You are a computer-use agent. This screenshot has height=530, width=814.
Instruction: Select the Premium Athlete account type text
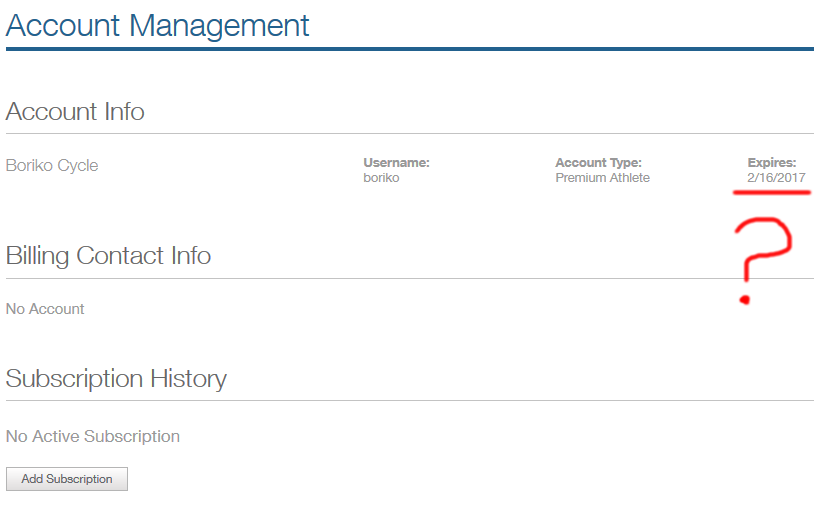(x=603, y=178)
